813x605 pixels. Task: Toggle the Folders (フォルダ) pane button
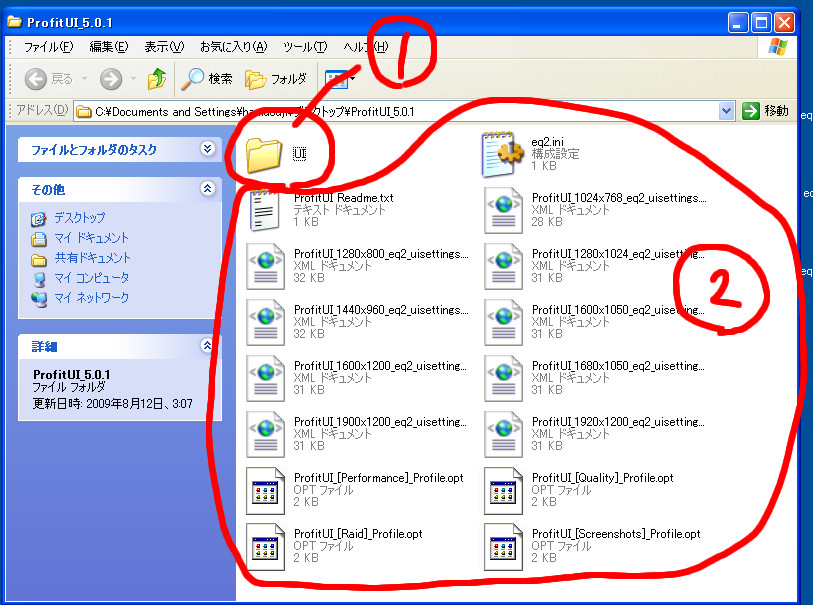coord(276,79)
